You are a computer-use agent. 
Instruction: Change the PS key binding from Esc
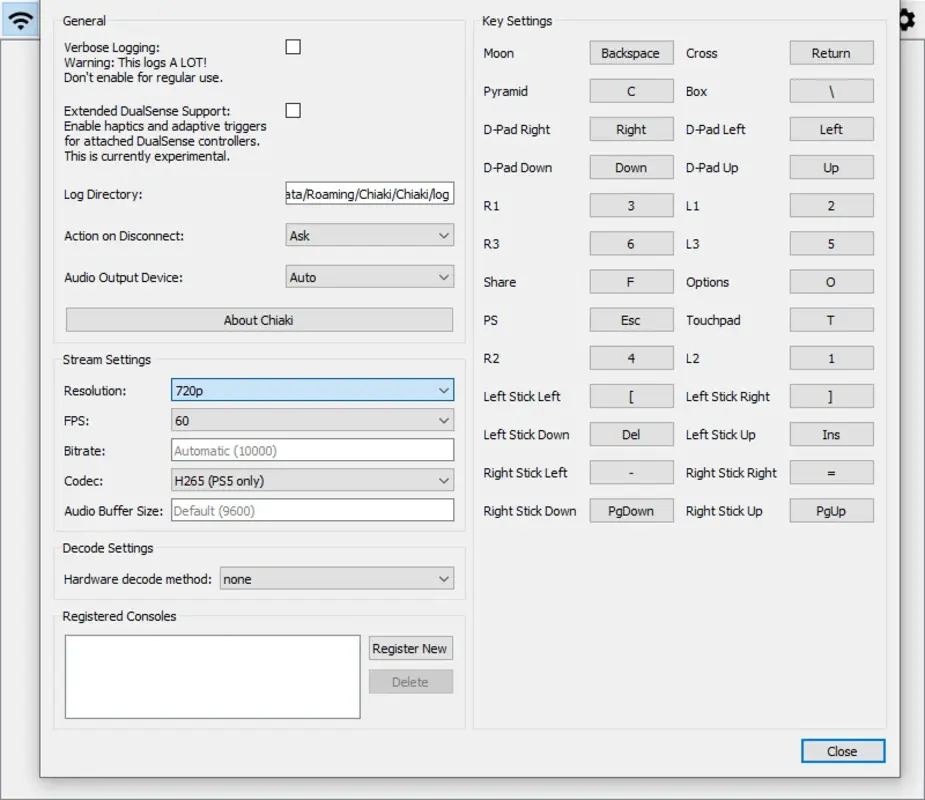coord(631,319)
